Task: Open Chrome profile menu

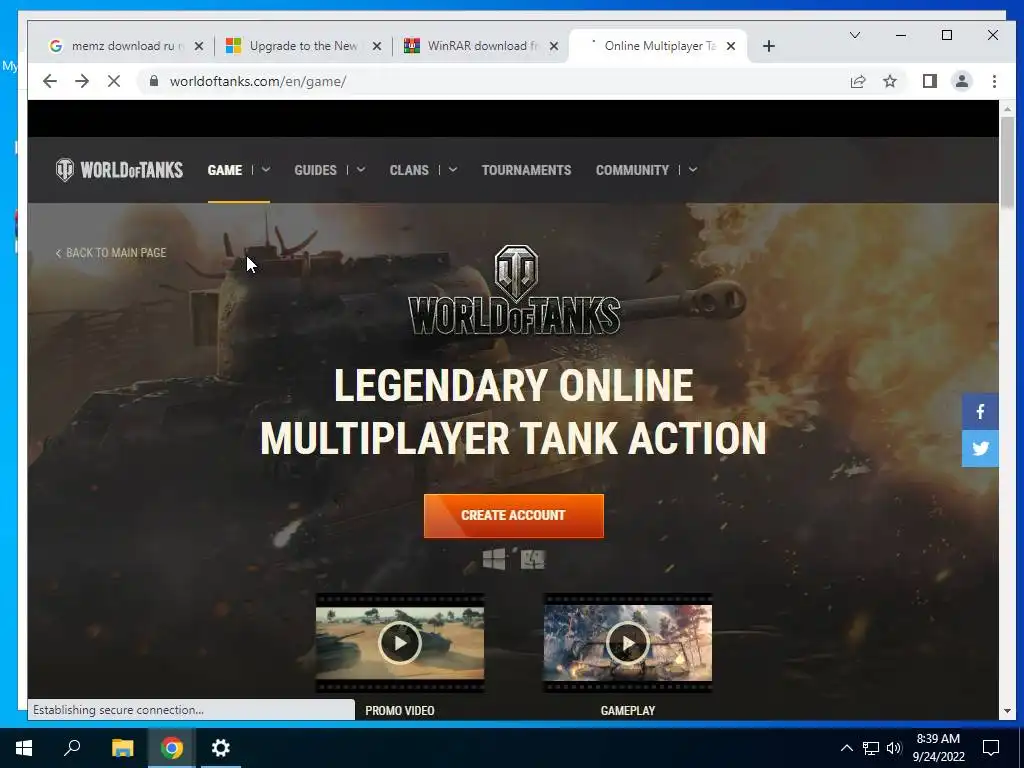Action: pos(961,81)
